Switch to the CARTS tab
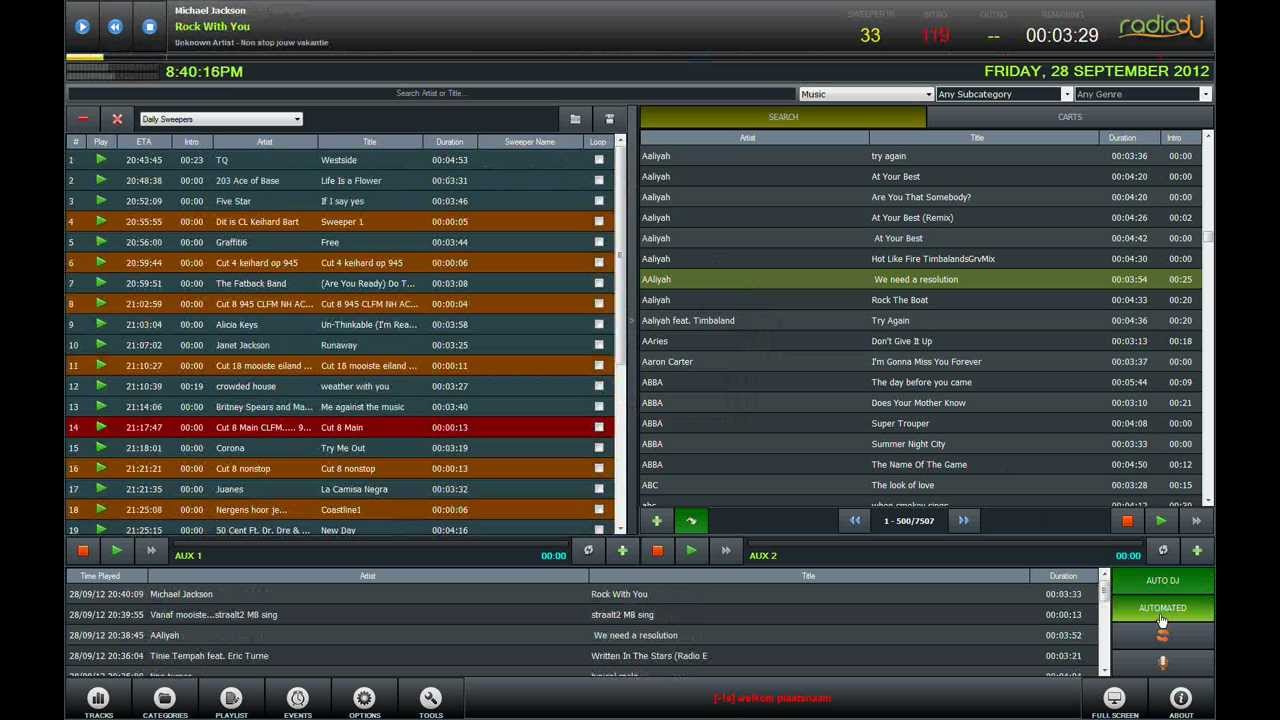 tap(1069, 117)
